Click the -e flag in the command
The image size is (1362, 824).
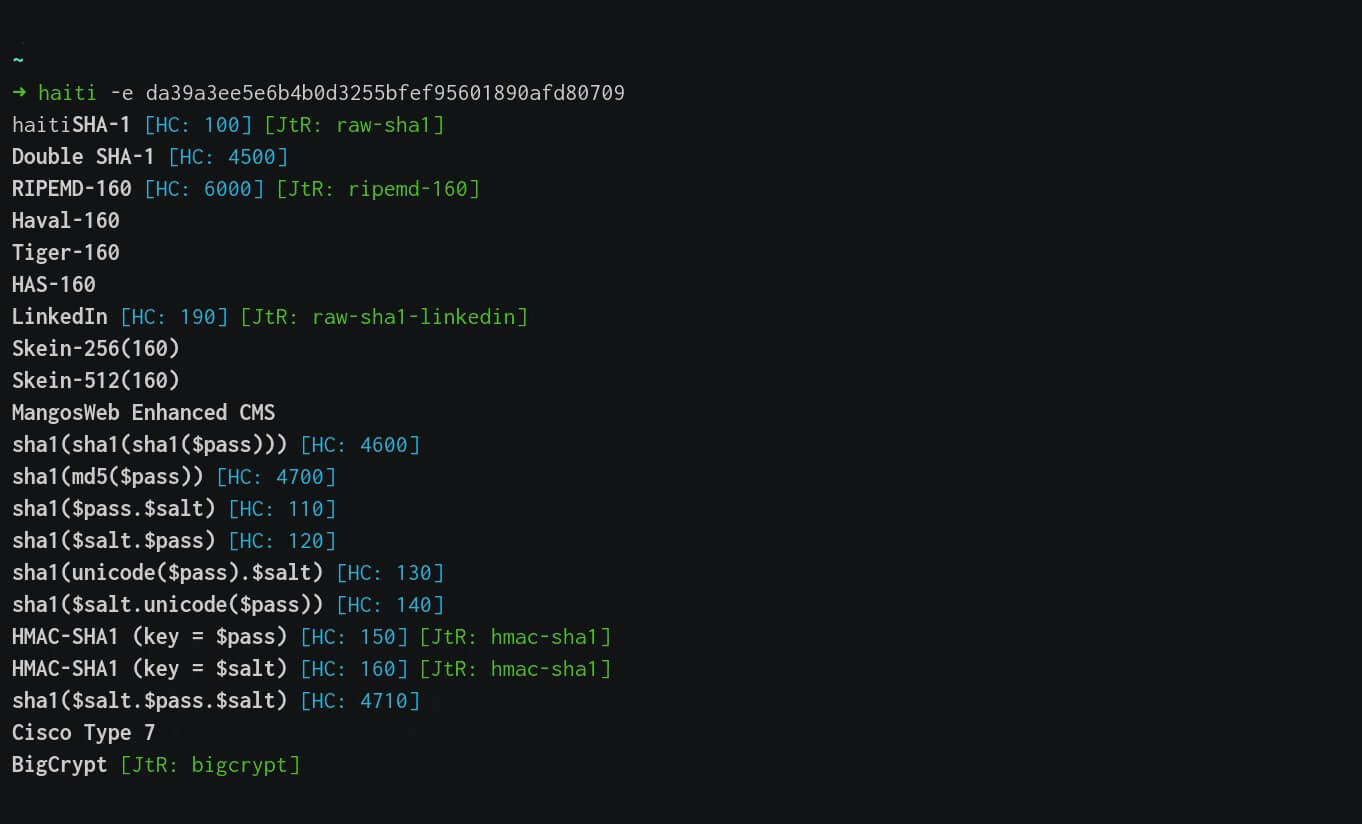pos(121,93)
